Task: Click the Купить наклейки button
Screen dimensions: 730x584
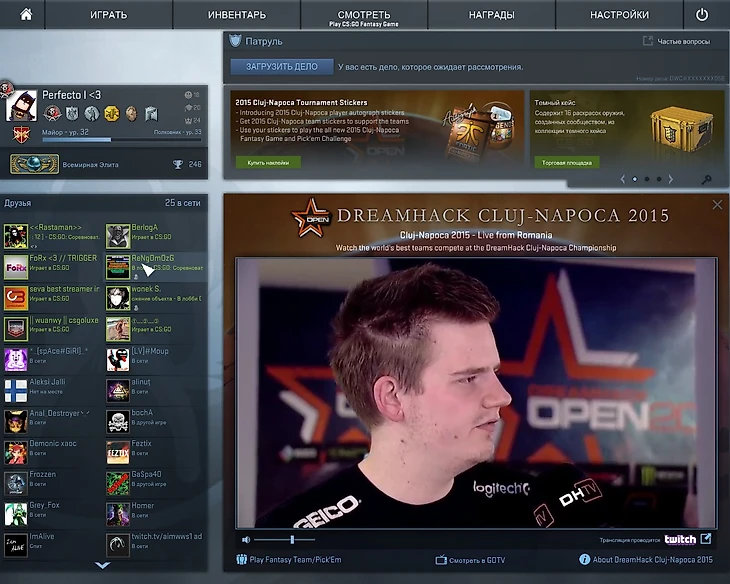Action: pos(268,162)
